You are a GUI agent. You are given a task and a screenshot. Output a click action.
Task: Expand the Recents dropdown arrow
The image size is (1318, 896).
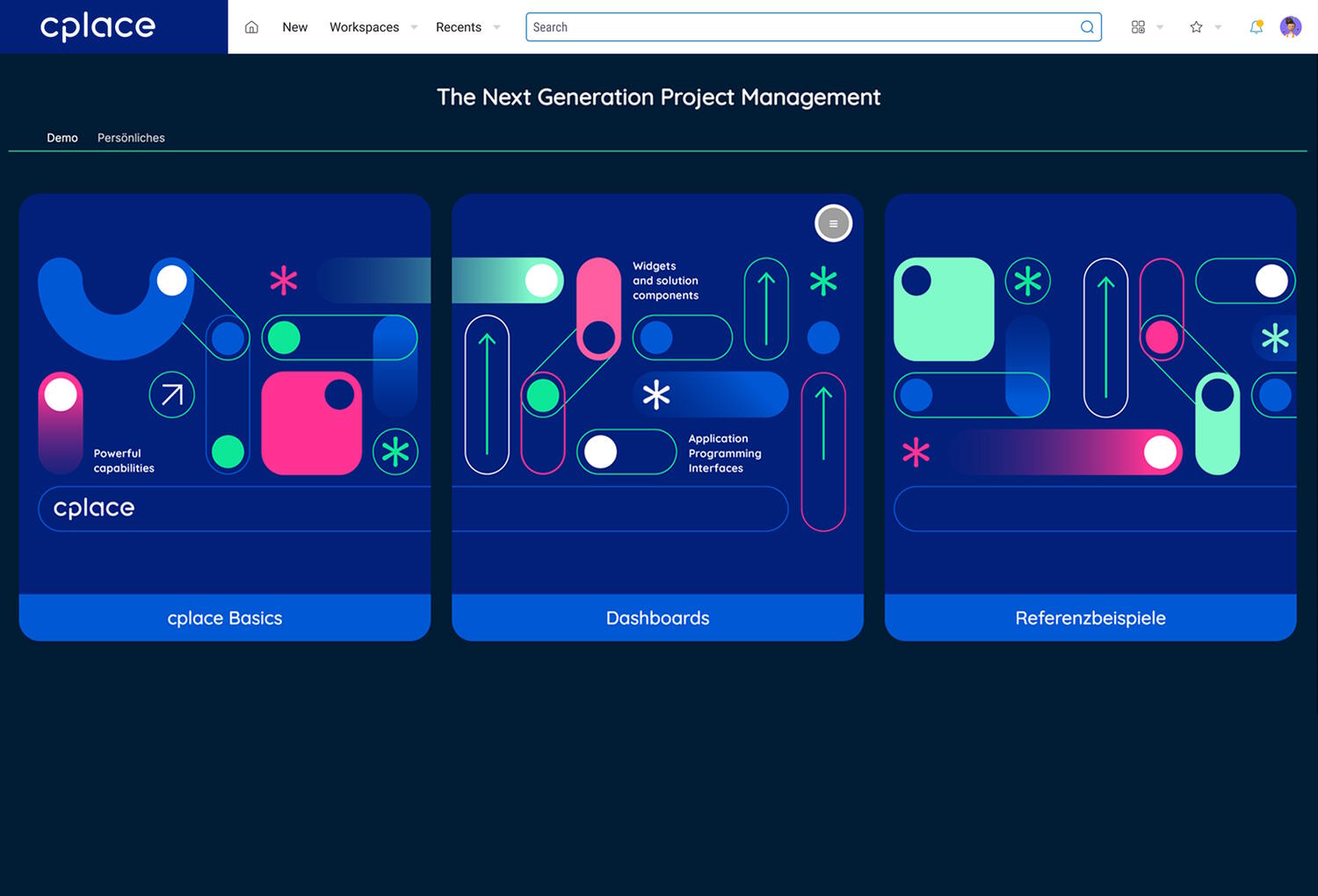click(x=496, y=27)
